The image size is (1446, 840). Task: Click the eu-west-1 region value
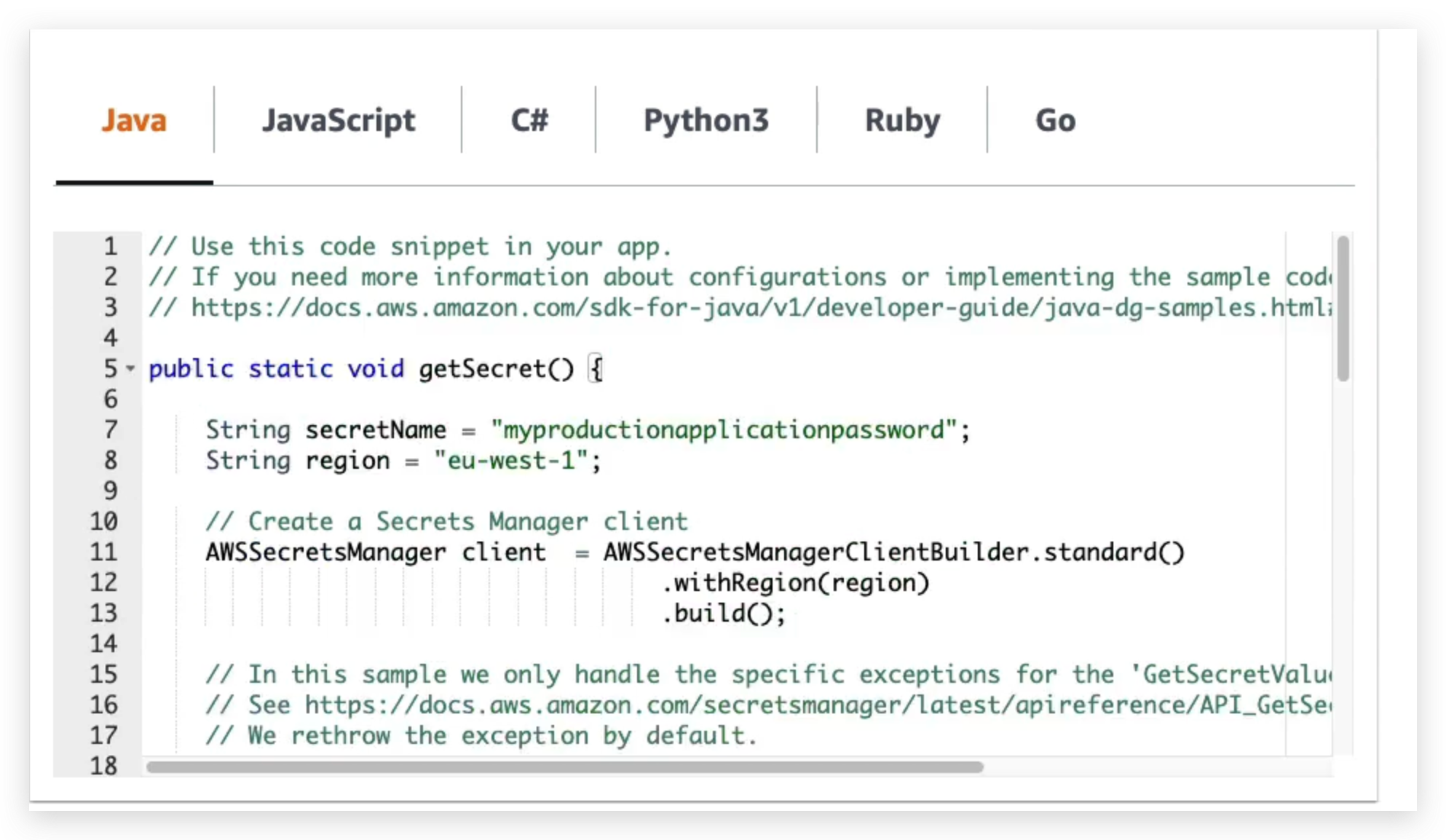pyautogui.click(x=513, y=460)
